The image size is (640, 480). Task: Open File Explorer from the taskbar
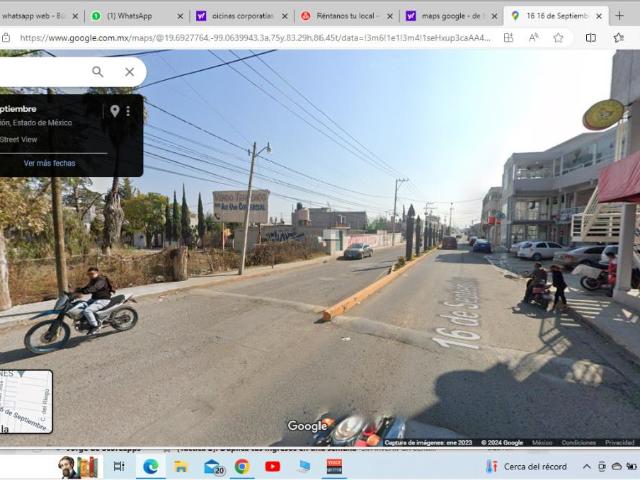click(181, 467)
